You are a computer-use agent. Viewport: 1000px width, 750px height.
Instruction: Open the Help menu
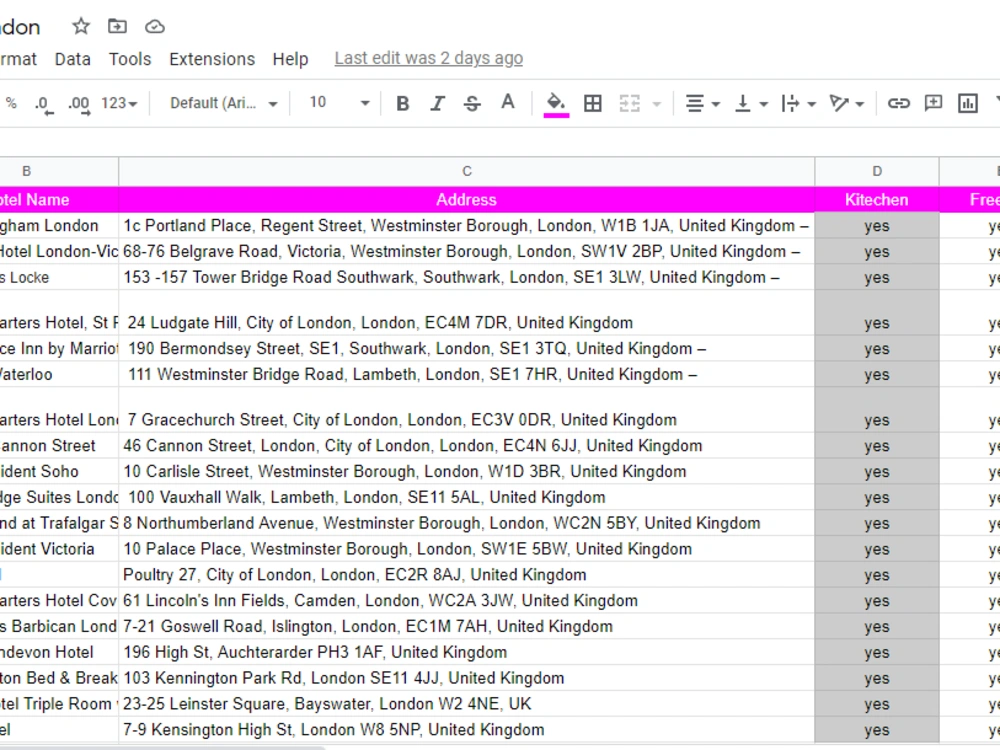[x=290, y=59]
